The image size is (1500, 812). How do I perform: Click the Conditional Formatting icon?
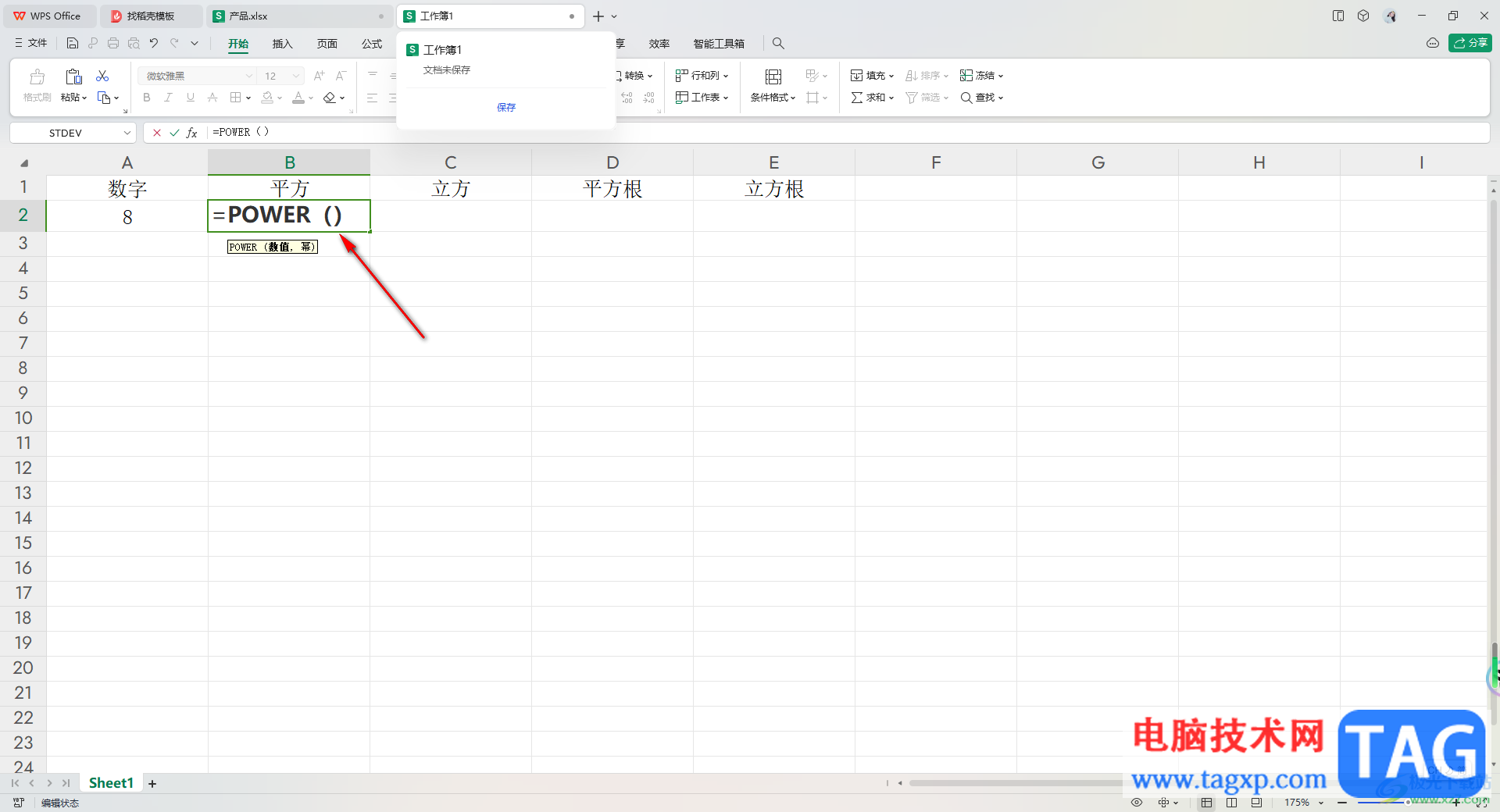point(773,77)
